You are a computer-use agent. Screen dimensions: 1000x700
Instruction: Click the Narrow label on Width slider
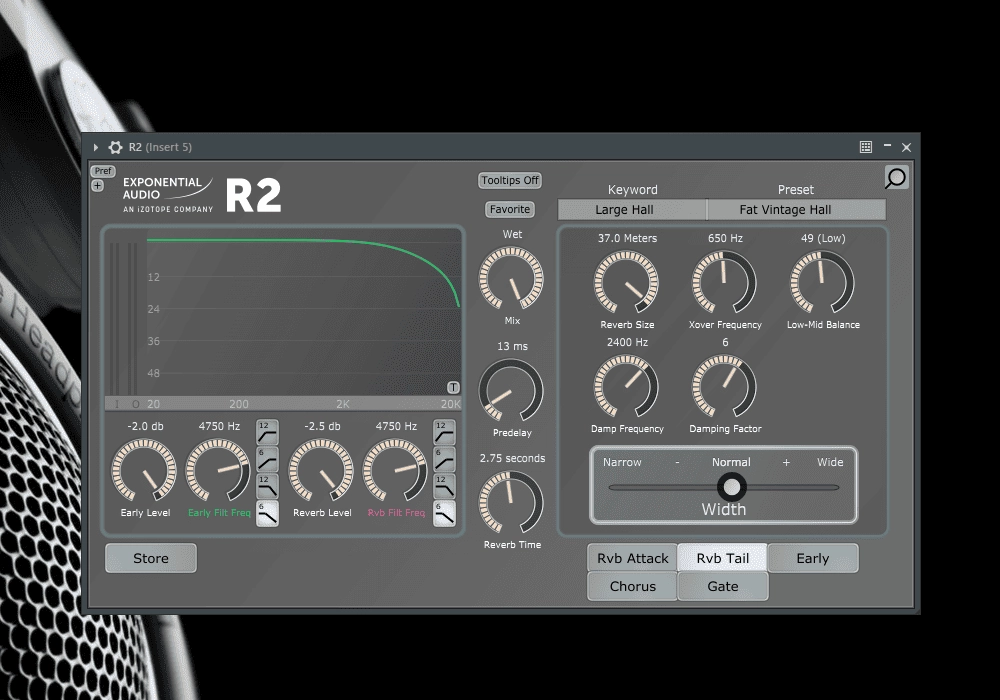pos(622,462)
